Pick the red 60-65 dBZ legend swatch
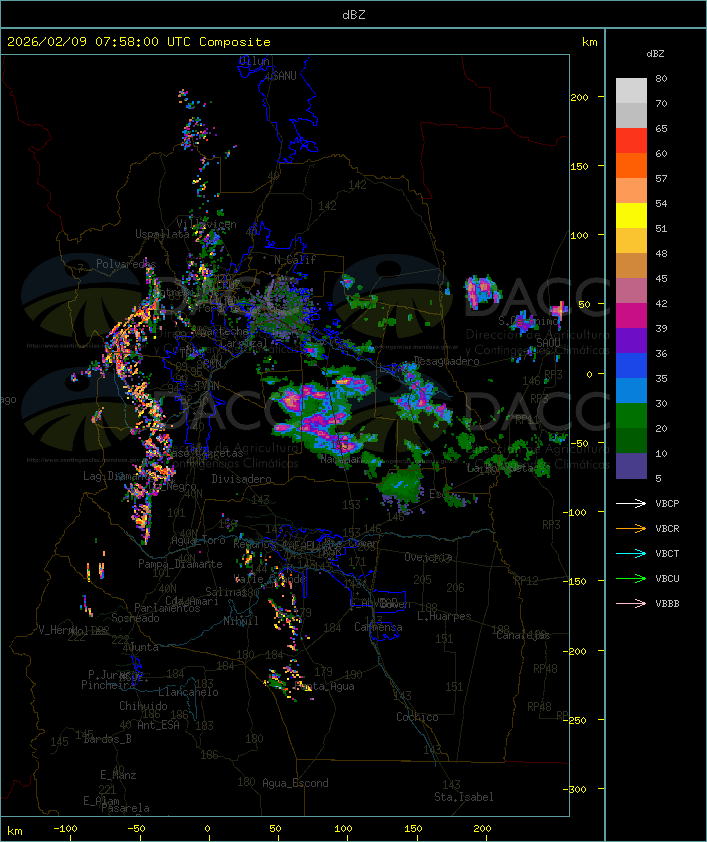The height and width of the screenshot is (842, 707). pos(631,141)
